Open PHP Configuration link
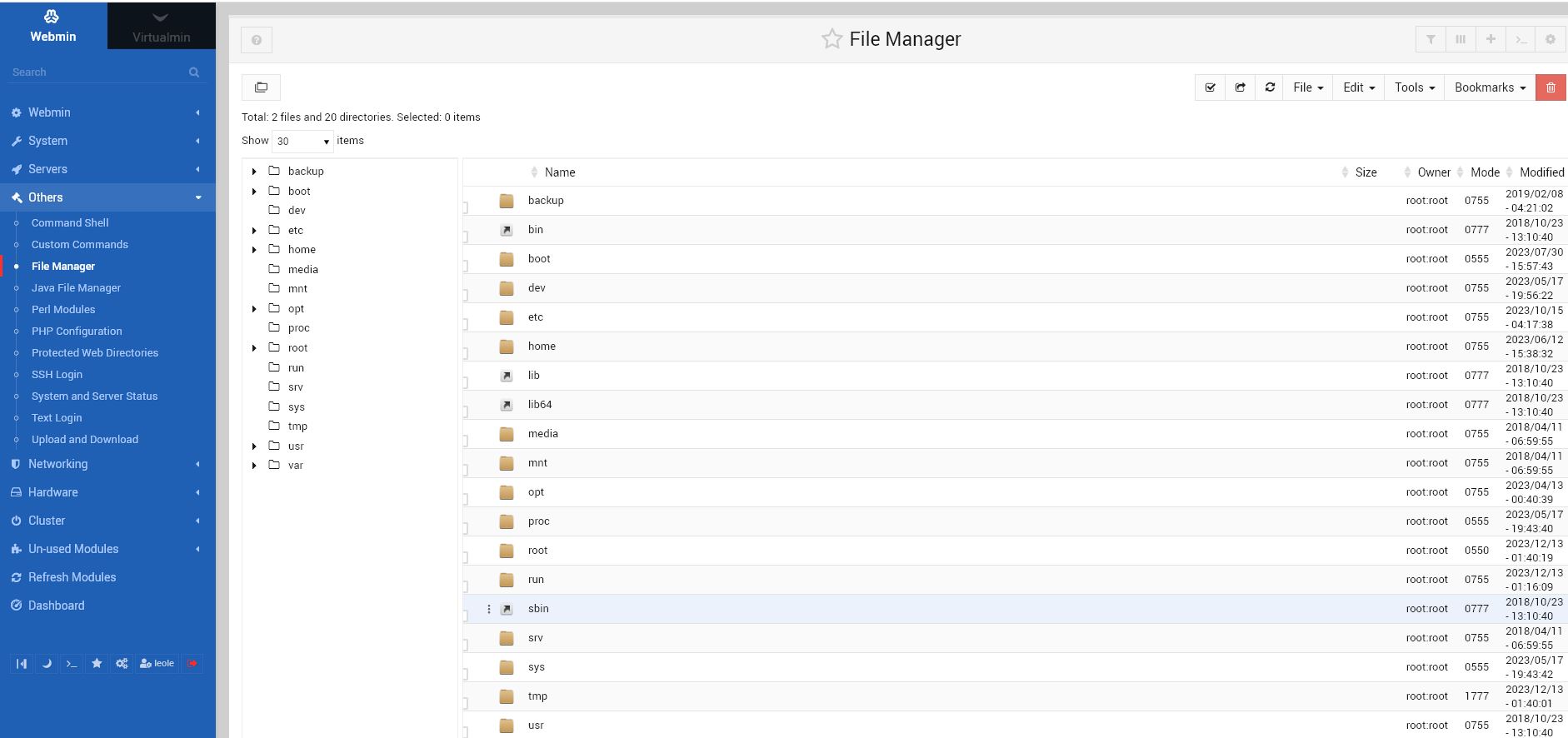Viewport: 1568px width, 738px height. point(77,332)
